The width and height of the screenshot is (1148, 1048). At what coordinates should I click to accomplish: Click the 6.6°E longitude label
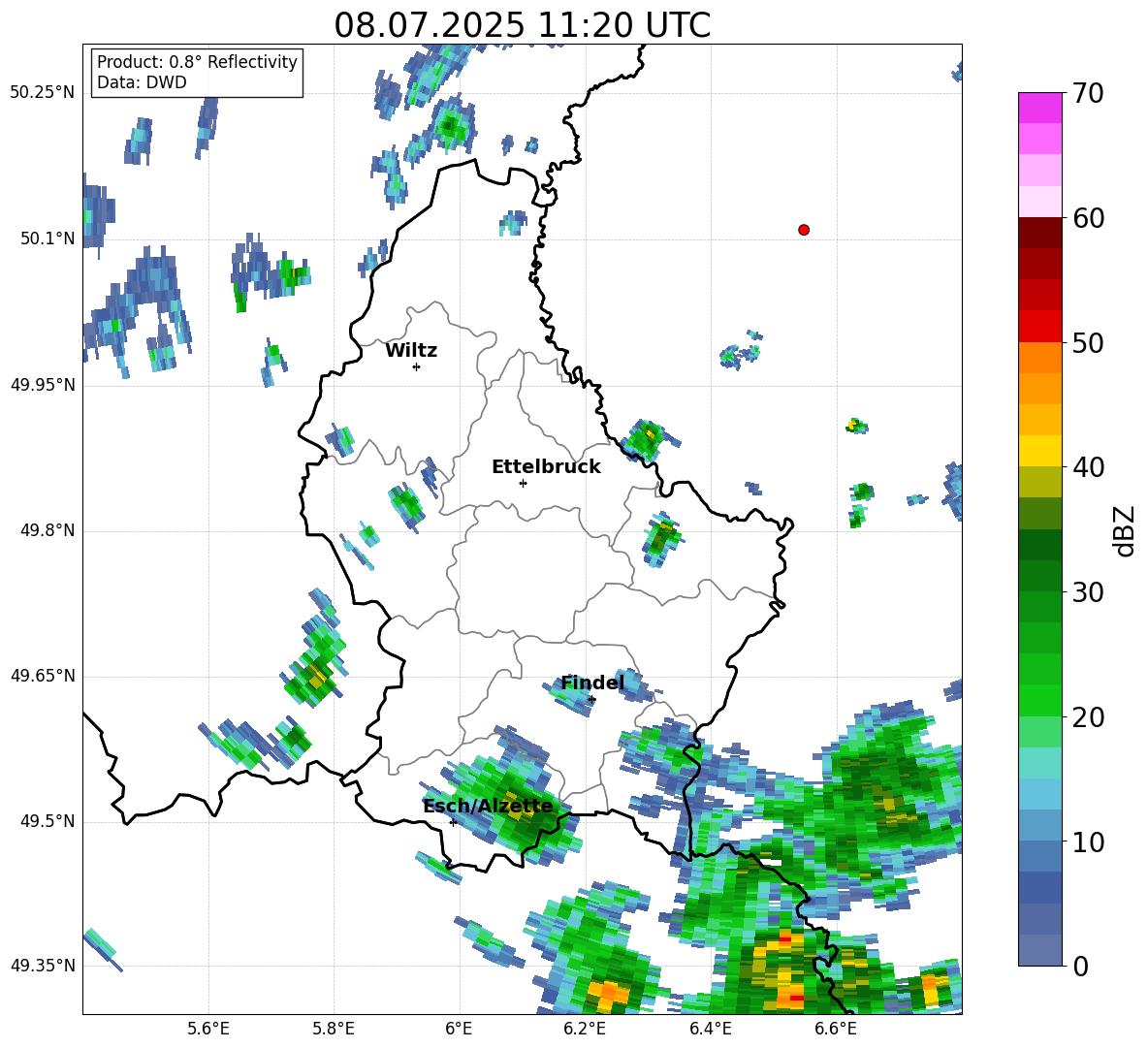[836, 1030]
